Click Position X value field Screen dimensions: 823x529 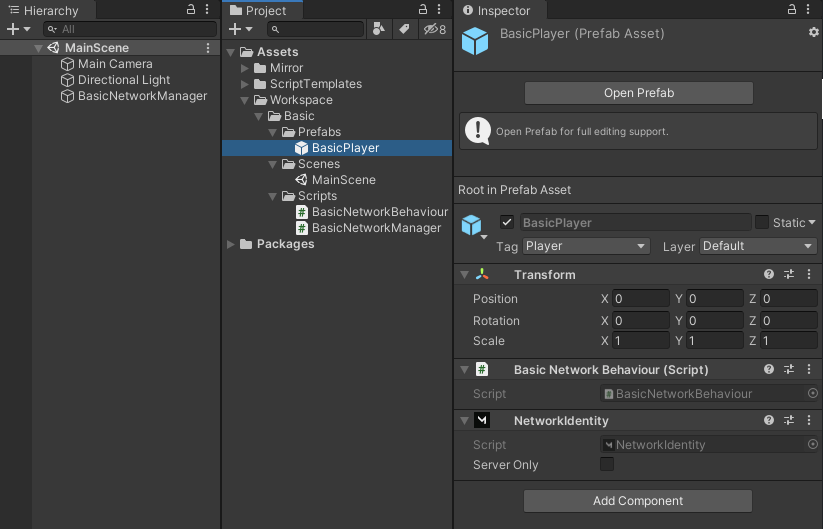click(641, 299)
